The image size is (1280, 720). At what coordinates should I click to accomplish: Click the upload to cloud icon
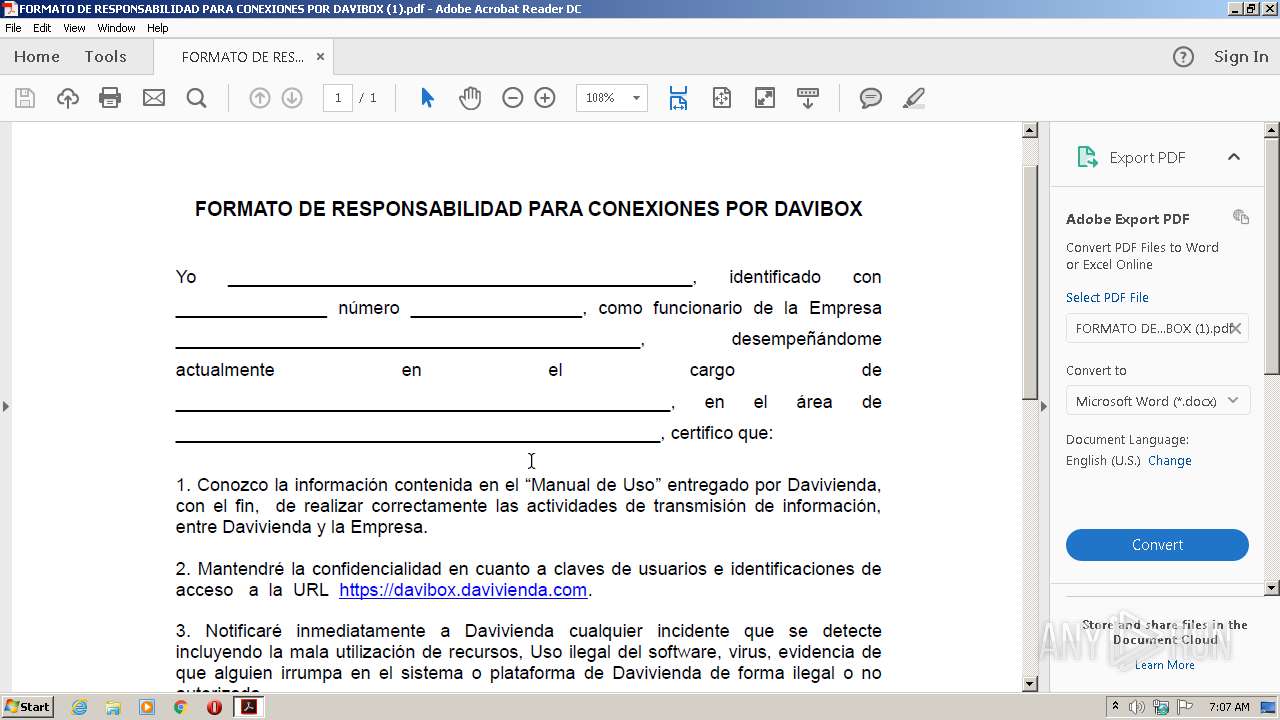tap(67, 98)
